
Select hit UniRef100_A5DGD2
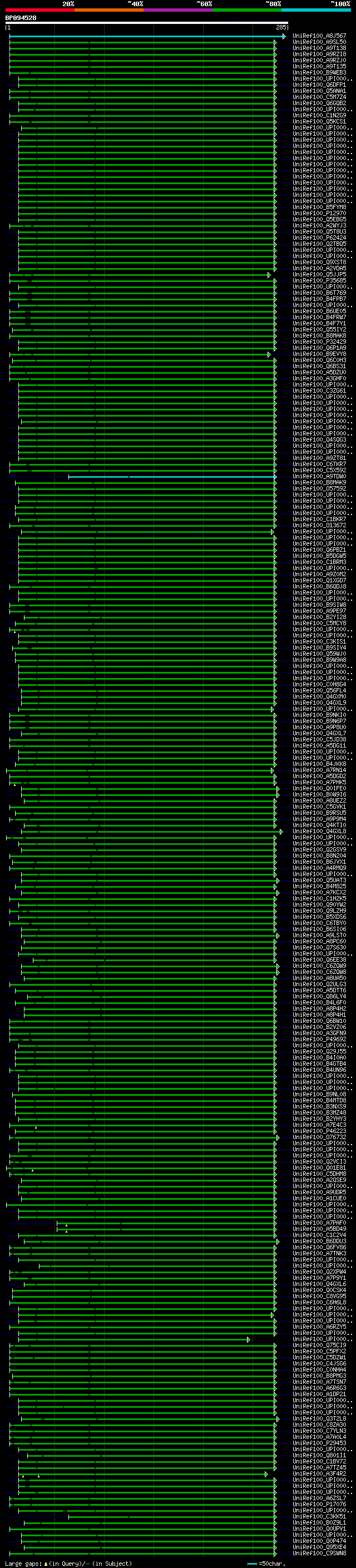click(x=319, y=776)
